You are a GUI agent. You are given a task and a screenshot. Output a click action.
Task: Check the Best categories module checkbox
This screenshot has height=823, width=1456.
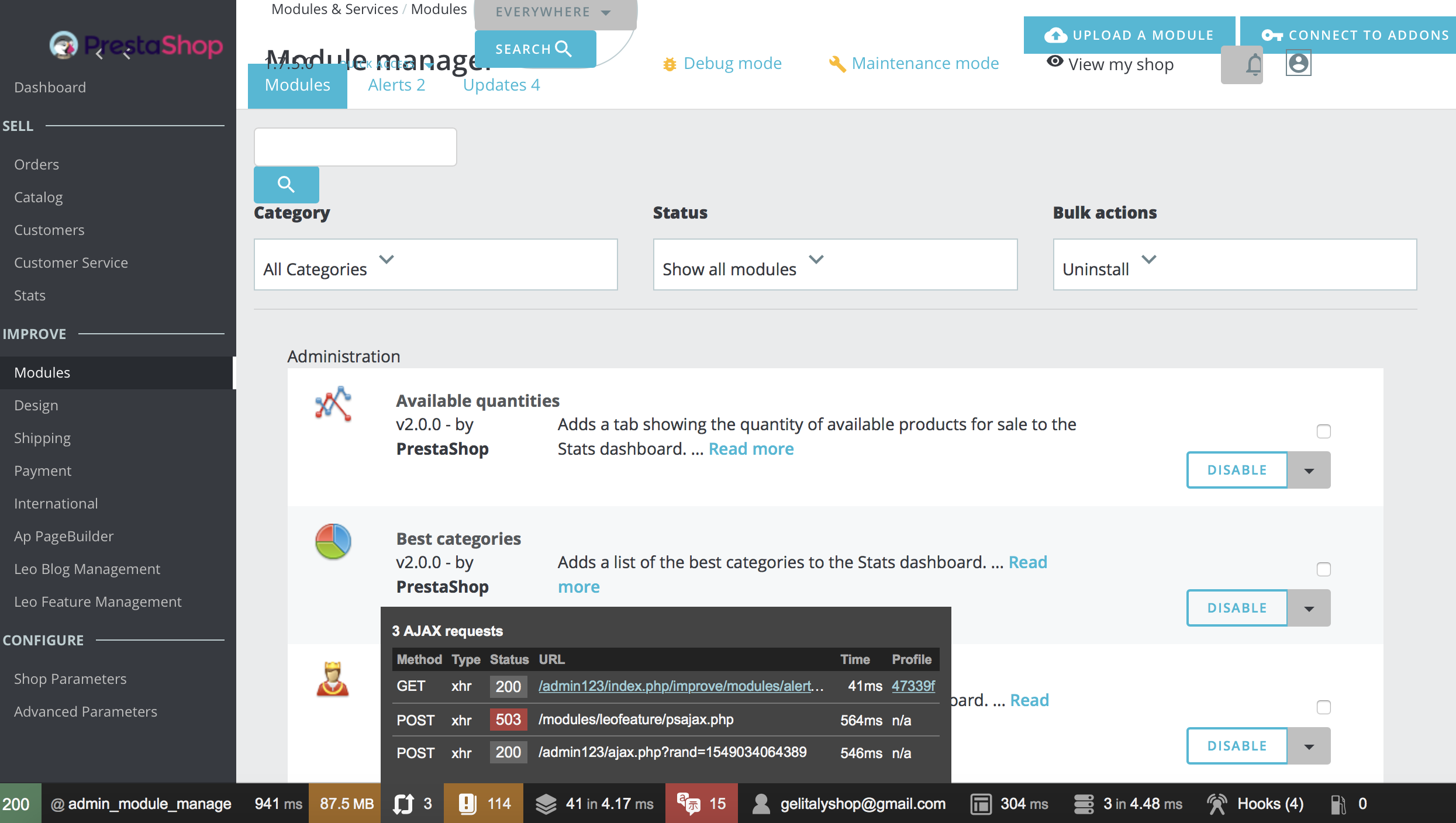tap(1324, 569)
